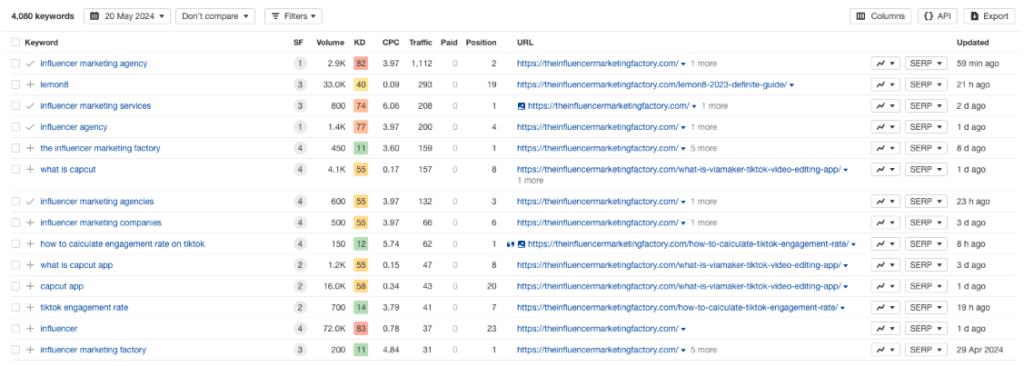Check the influencer agency row checkbox
This screenshot has height=366, width=1024.
tap(16, 127)
